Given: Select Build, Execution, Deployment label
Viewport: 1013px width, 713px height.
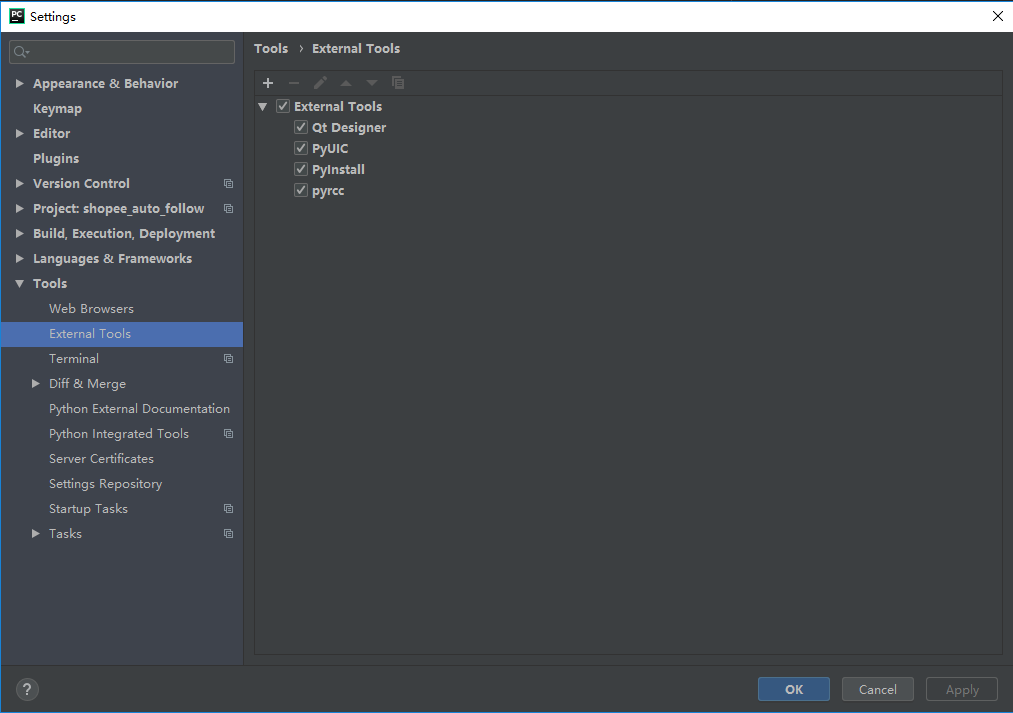Looking at the screenshot, I should [x=124, y=233].
